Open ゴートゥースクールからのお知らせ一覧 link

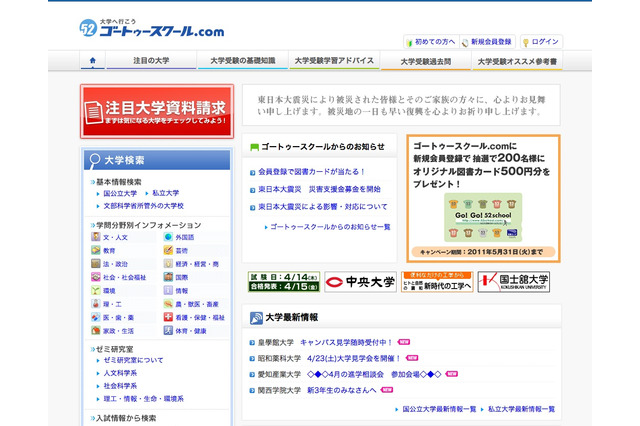330,227
